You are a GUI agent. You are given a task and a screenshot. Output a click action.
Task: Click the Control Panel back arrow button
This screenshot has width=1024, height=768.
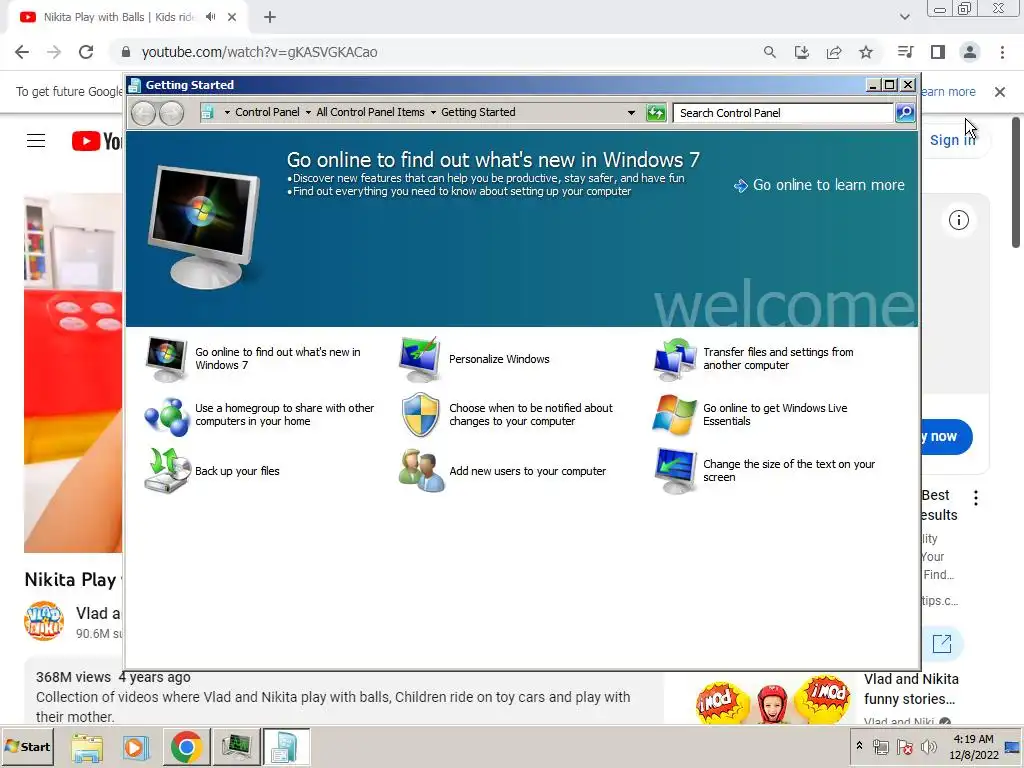click(x=143, y=114)
